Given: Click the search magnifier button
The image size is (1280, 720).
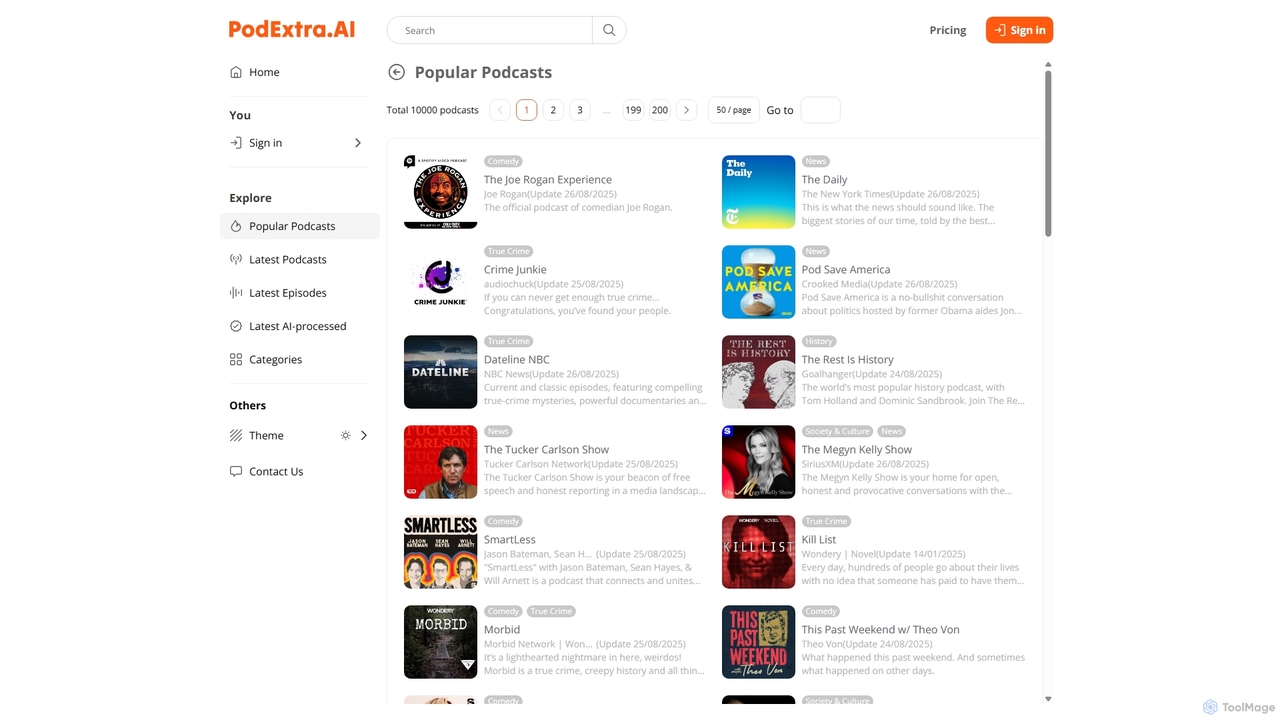Looking at the screenshot, I should pos(609,30).
